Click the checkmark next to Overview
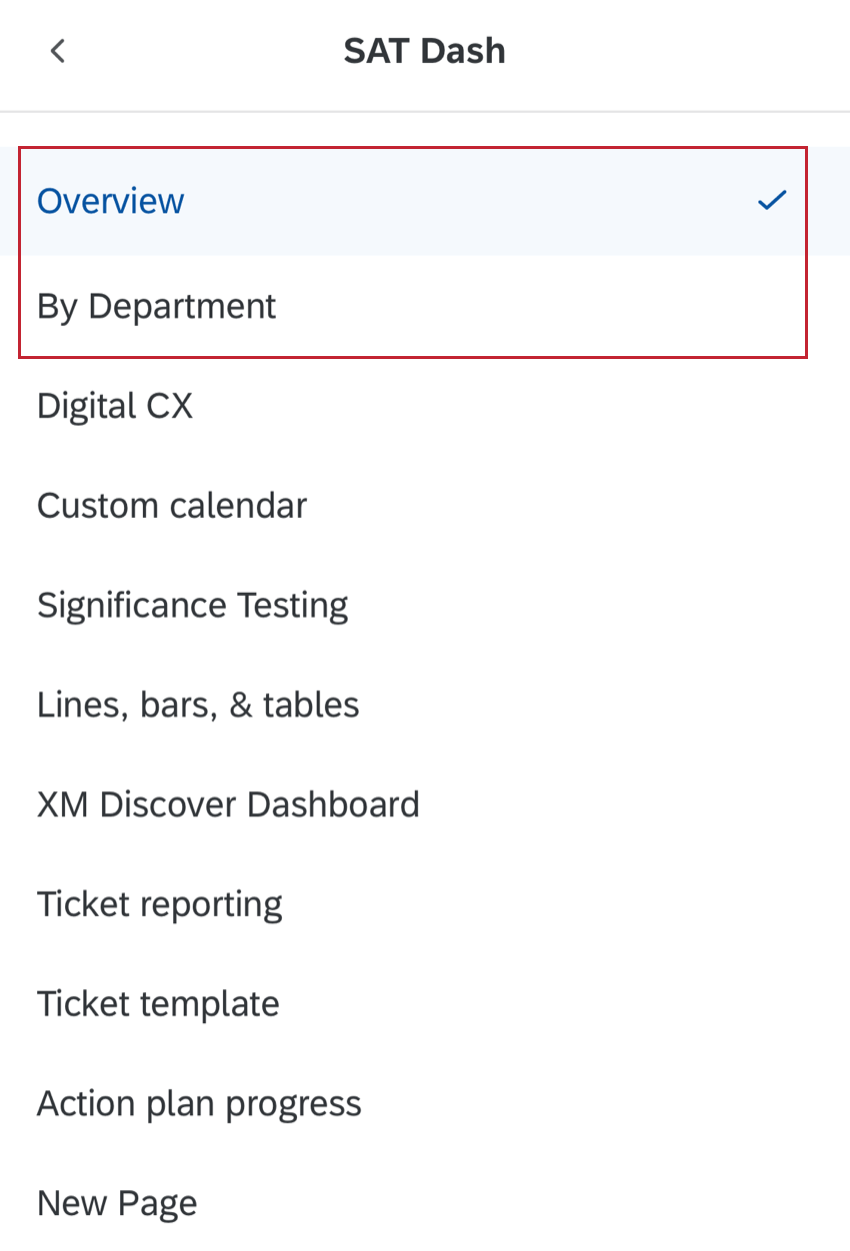 [x=771, y=200]
